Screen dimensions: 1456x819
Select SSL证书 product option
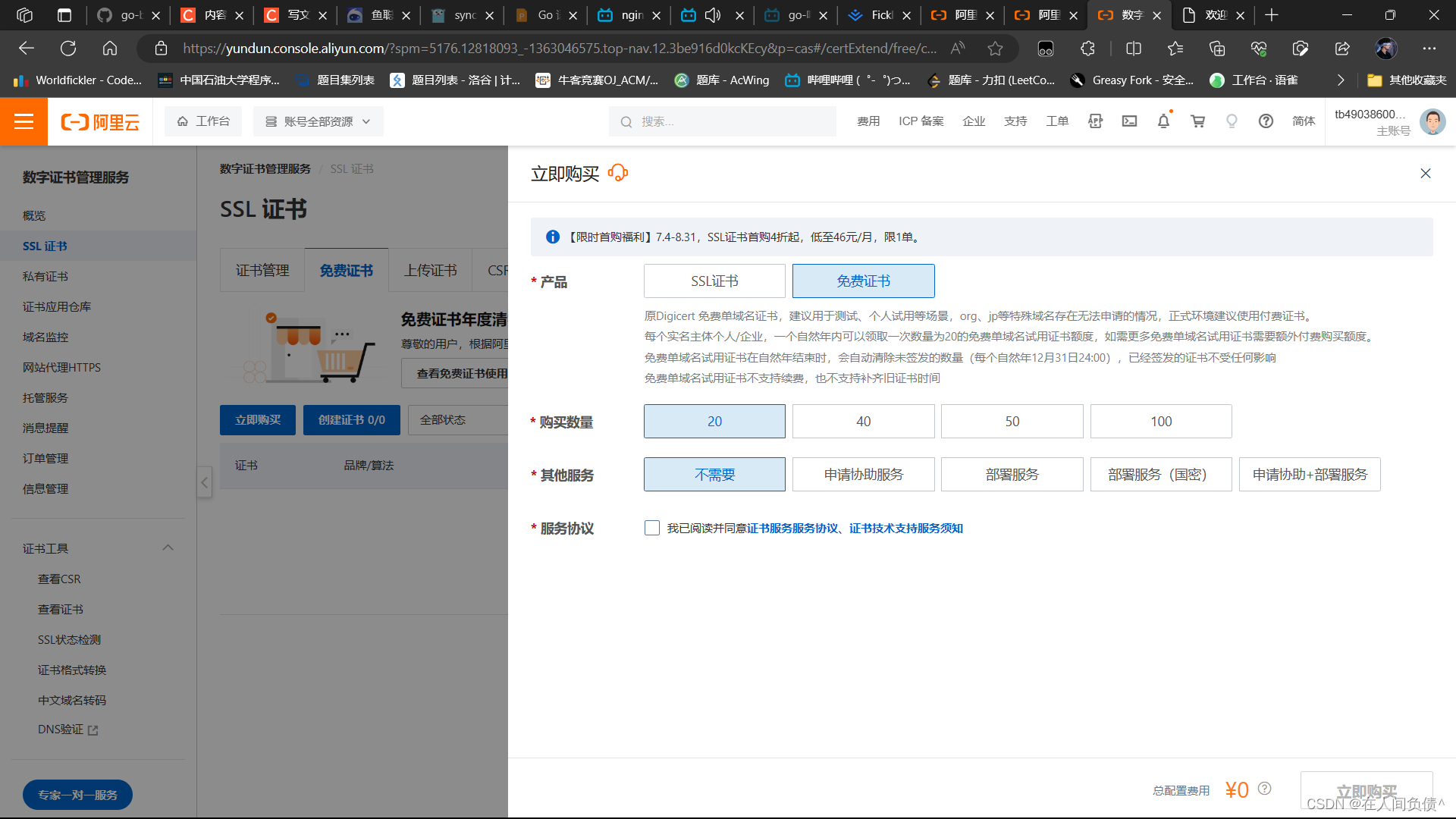coord(714,281)
